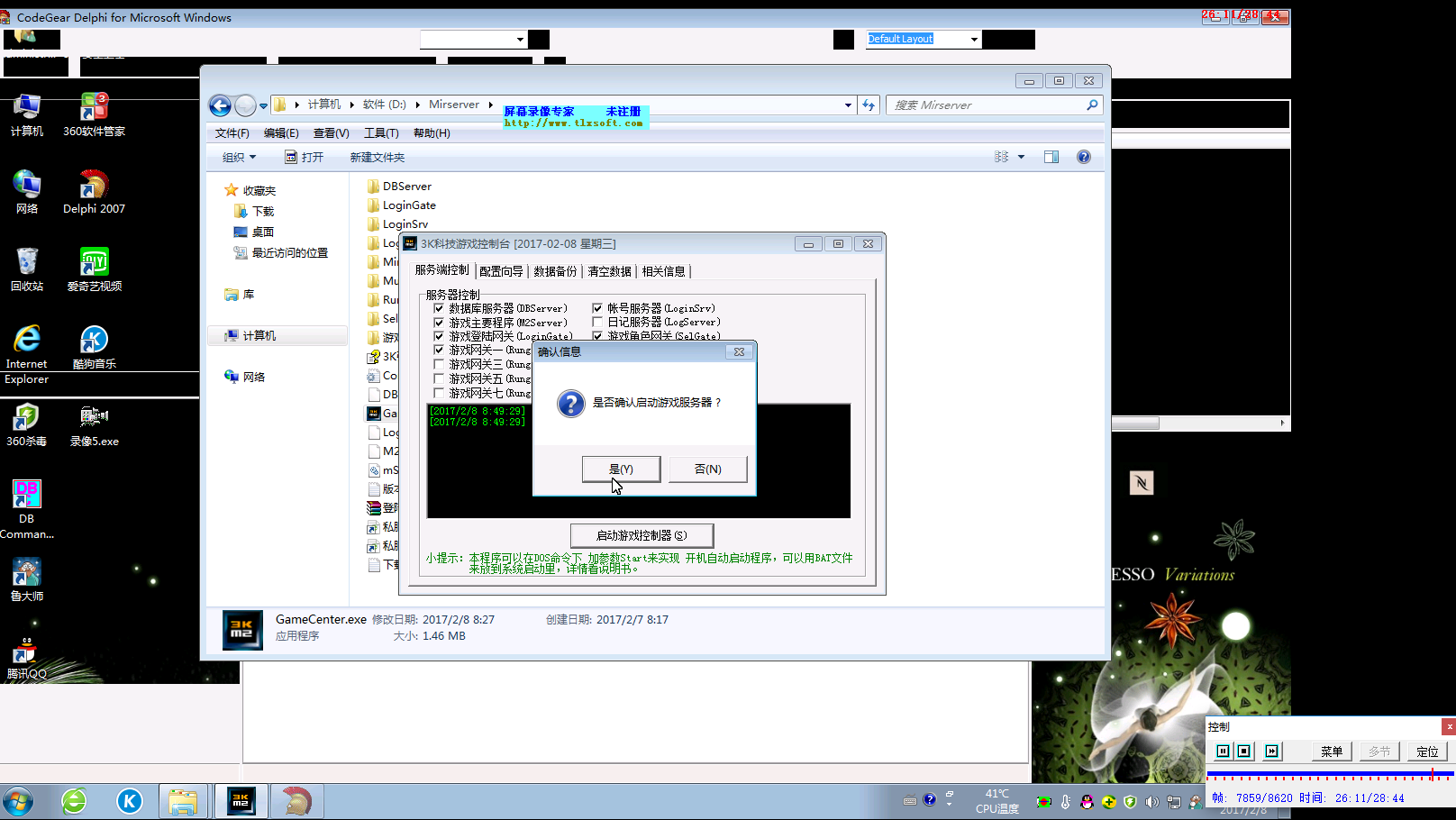1456x820 pixels.
Task: Open 酷狗音乐 desktop shortcut
Action: click(x=94, y=348)
